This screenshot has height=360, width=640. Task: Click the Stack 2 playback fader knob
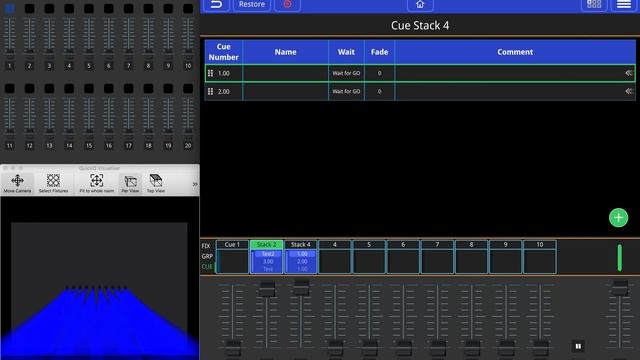click(x=267, y=289)
